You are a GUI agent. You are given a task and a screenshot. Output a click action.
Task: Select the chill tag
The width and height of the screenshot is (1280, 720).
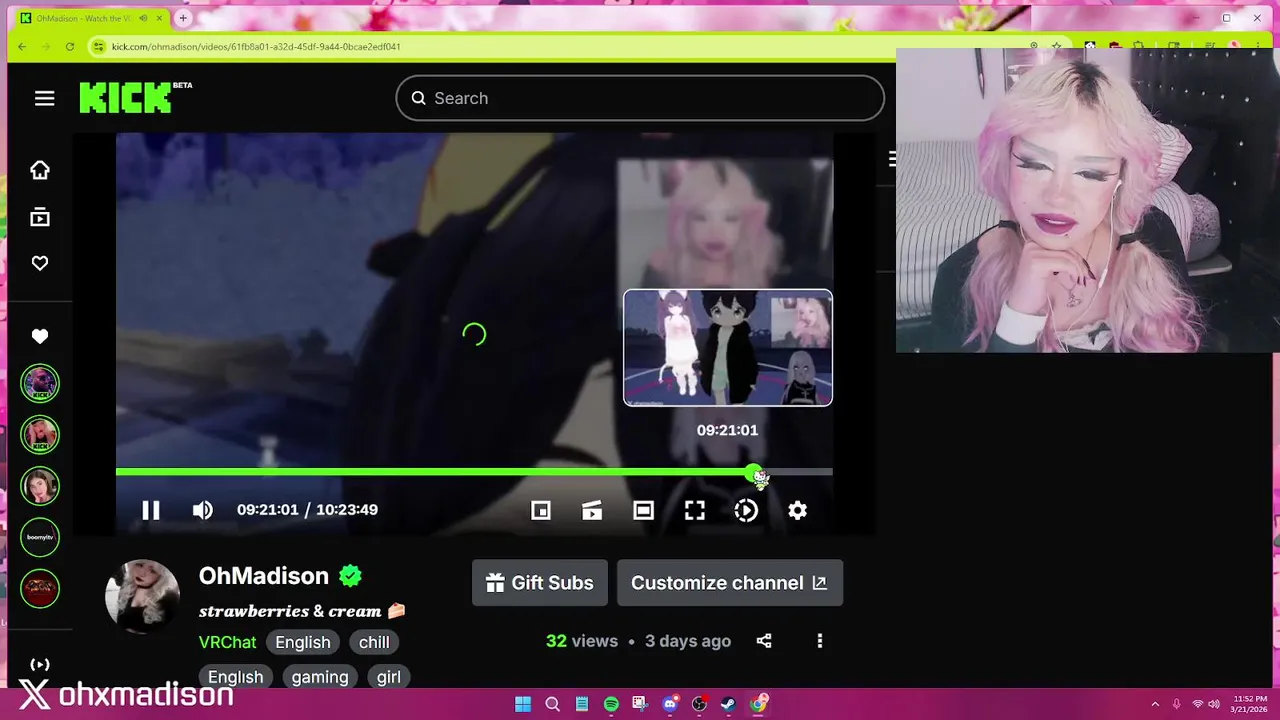coord(374,642)
